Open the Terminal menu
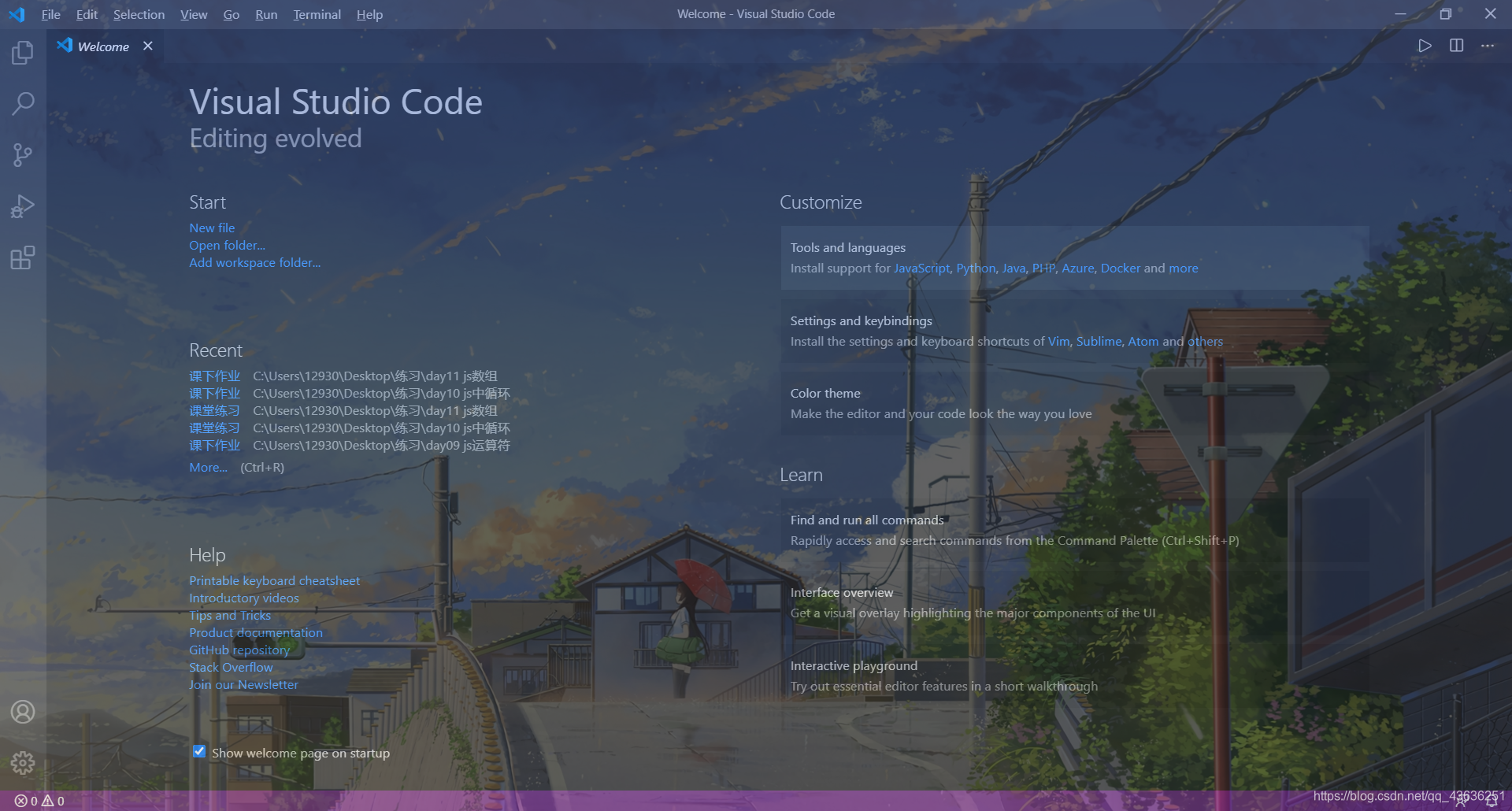This screenshot has height=811, width=1512. pos(317,14)
